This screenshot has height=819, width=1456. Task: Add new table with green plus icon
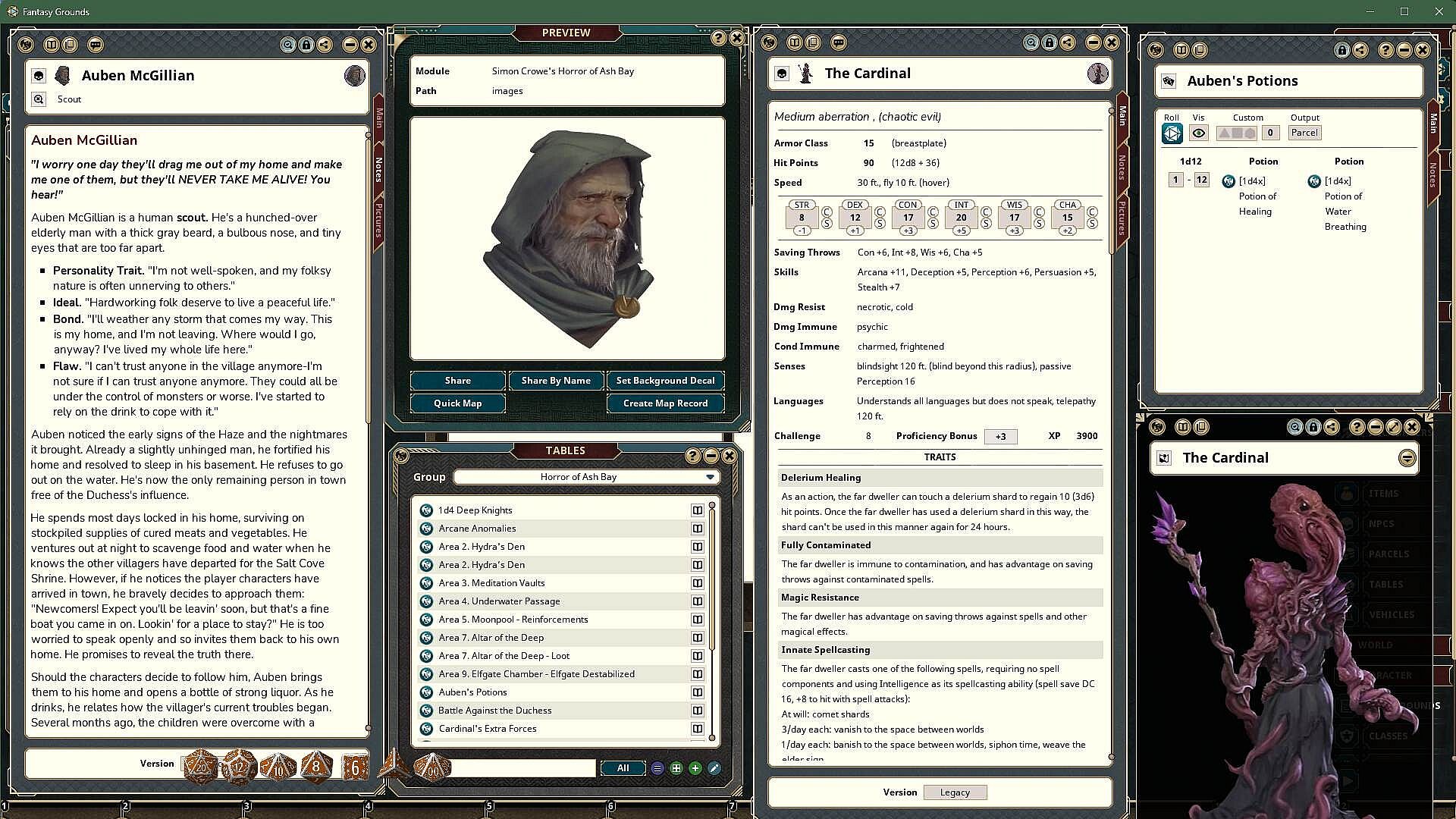[695, 768]
